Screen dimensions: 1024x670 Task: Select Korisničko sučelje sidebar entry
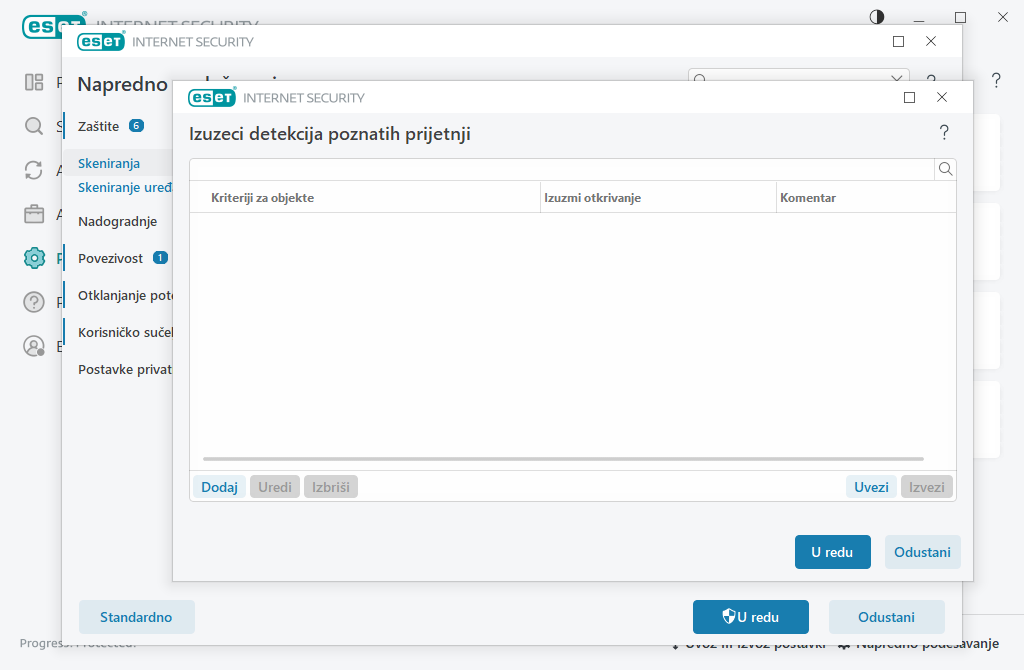[125, 332]
